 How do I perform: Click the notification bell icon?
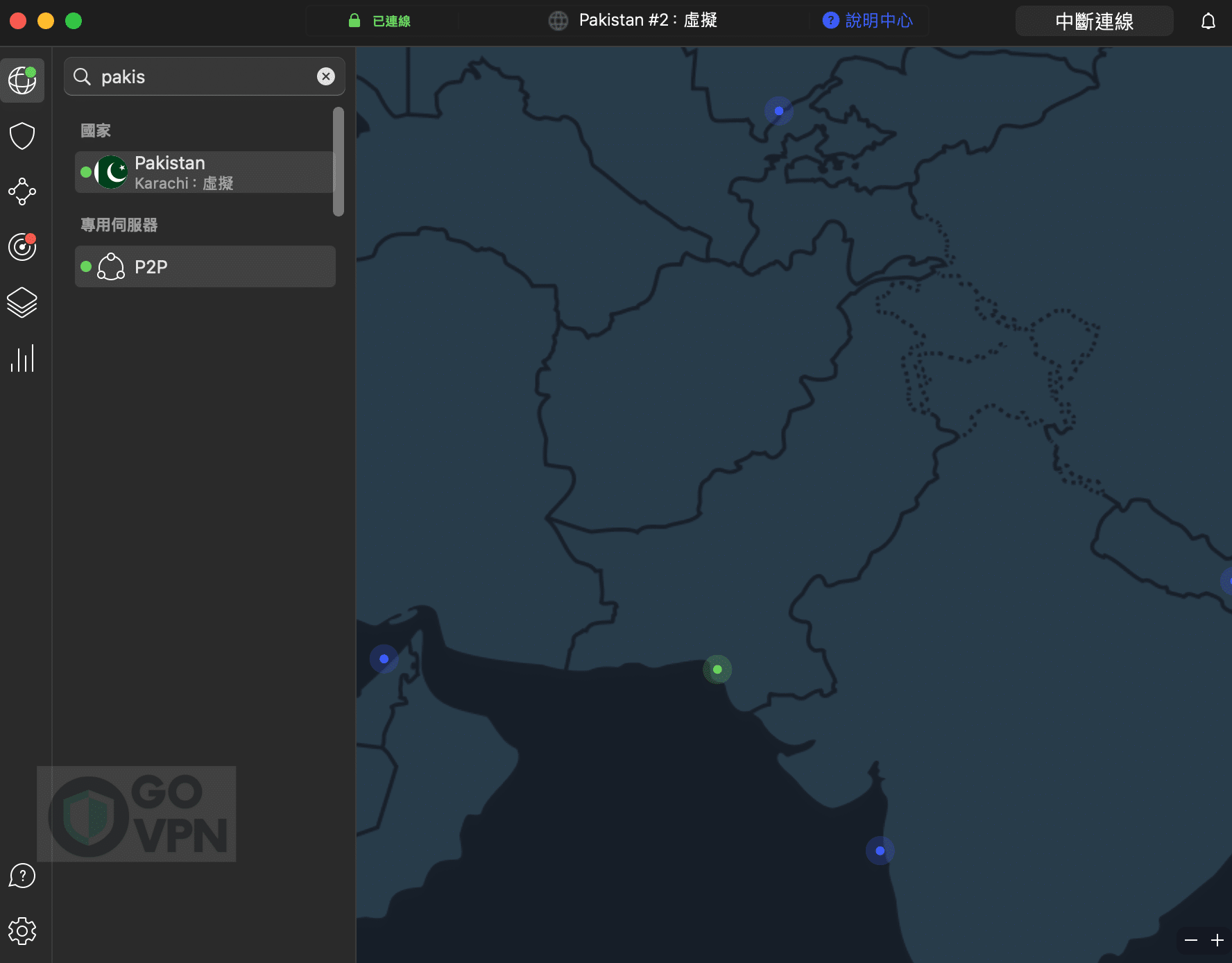click(x=1208, y=22)
